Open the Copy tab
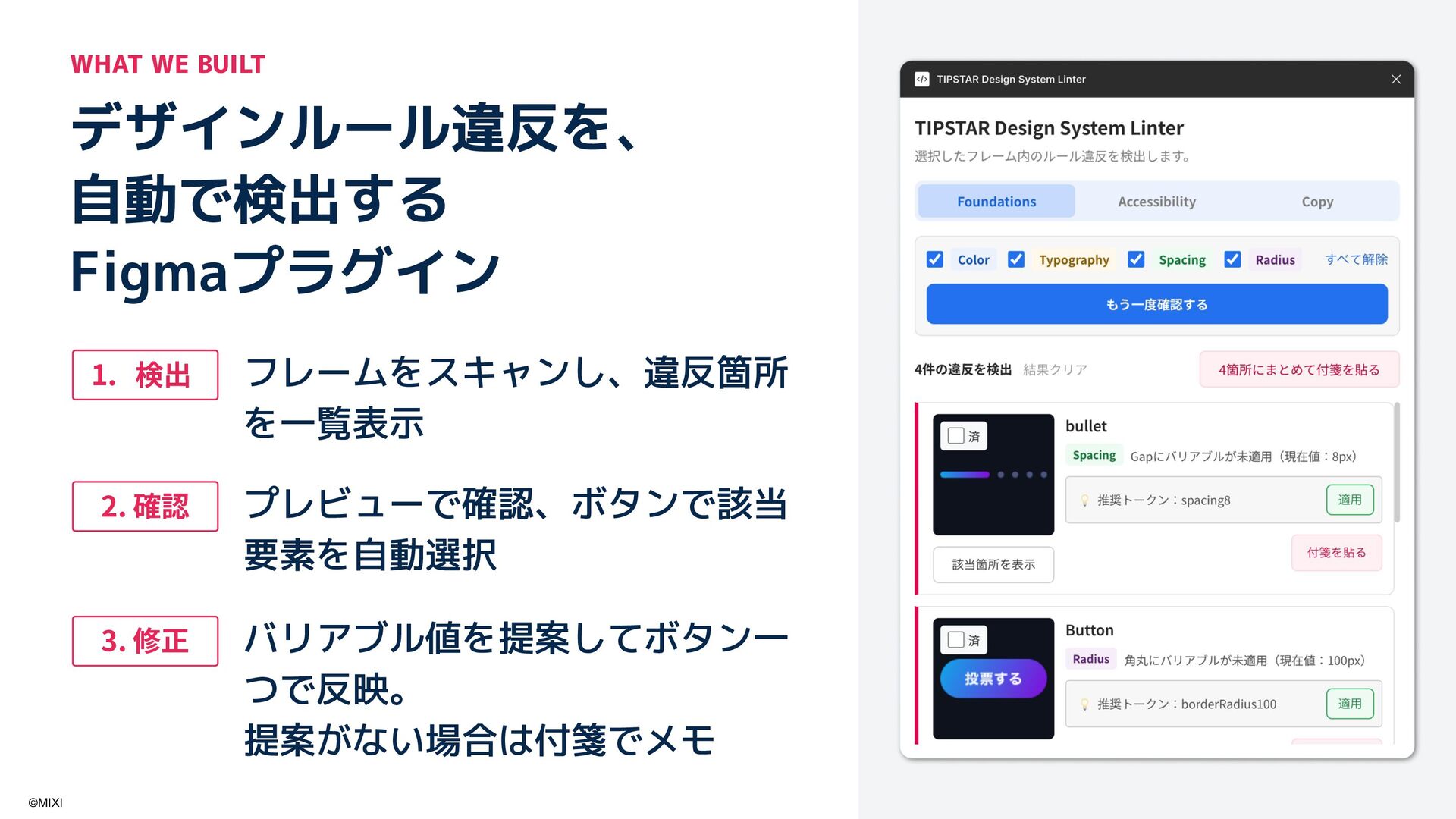 pyautogui.click(x=1317, y=202)
